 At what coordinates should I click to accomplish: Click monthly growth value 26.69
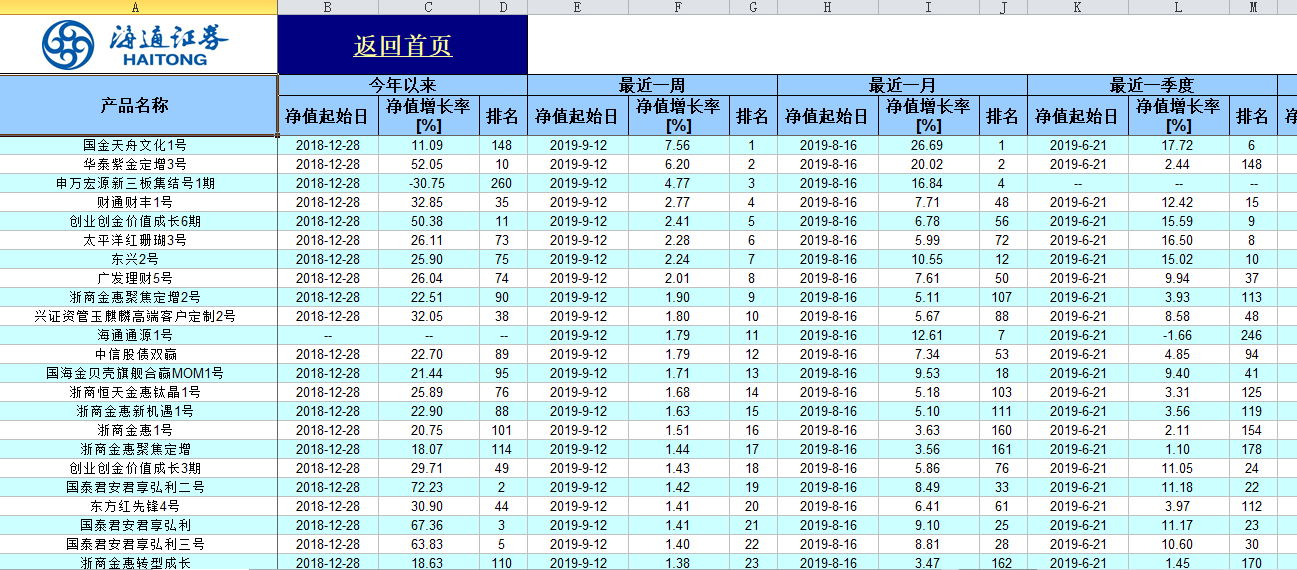pos(928,145)
